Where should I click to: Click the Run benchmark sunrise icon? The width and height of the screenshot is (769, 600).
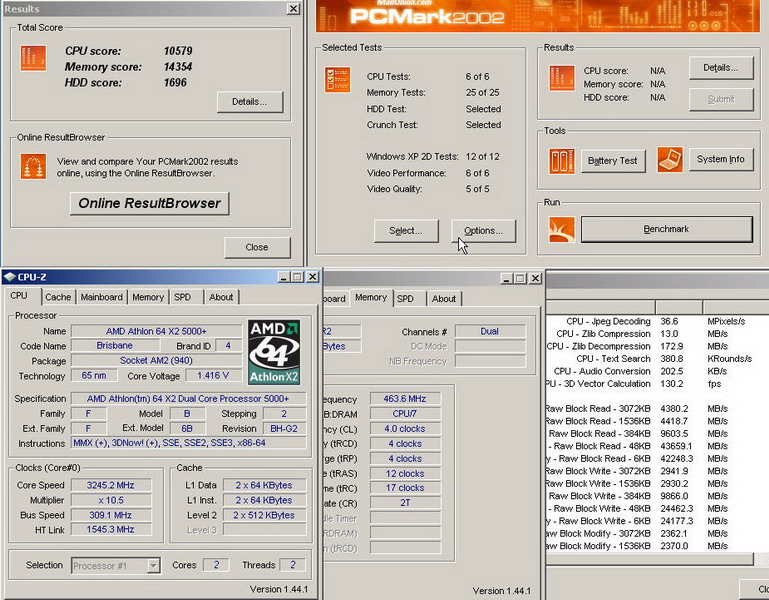tap(562, 230)
